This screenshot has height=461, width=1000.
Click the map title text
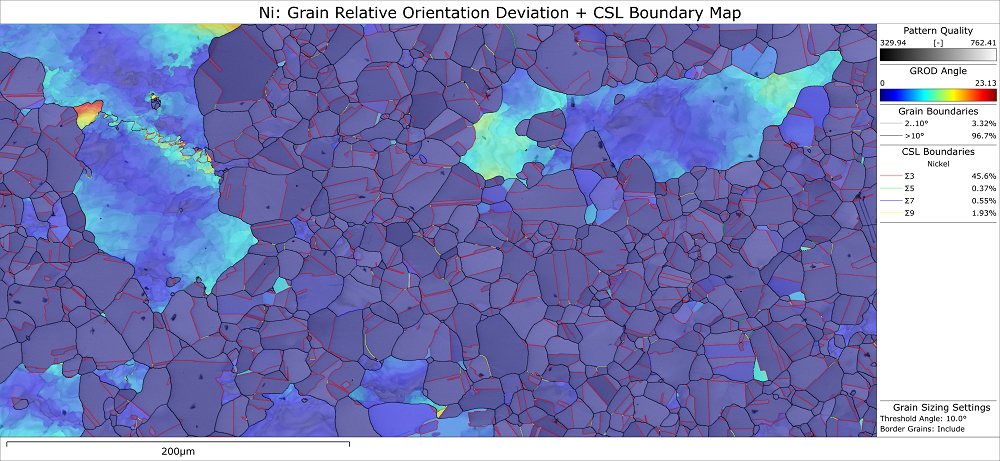(x=500, y=12)
